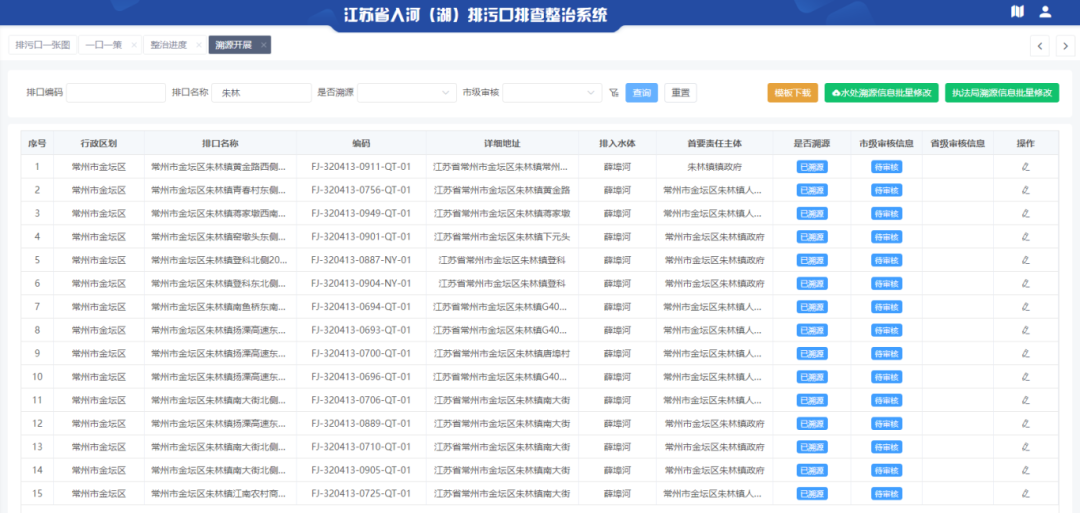Screen dimensions: 1080x513
Task: Edit row 11 coded FJ-320413-0706-QT-01
Action: [x=1026, y=401]
